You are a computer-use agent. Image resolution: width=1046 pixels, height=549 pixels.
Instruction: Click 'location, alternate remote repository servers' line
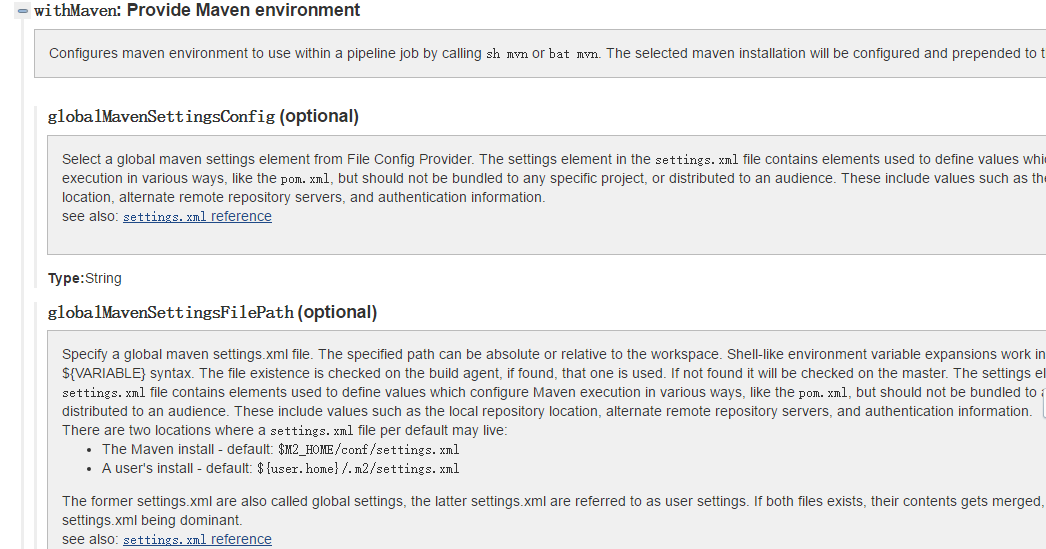point(304,197)
